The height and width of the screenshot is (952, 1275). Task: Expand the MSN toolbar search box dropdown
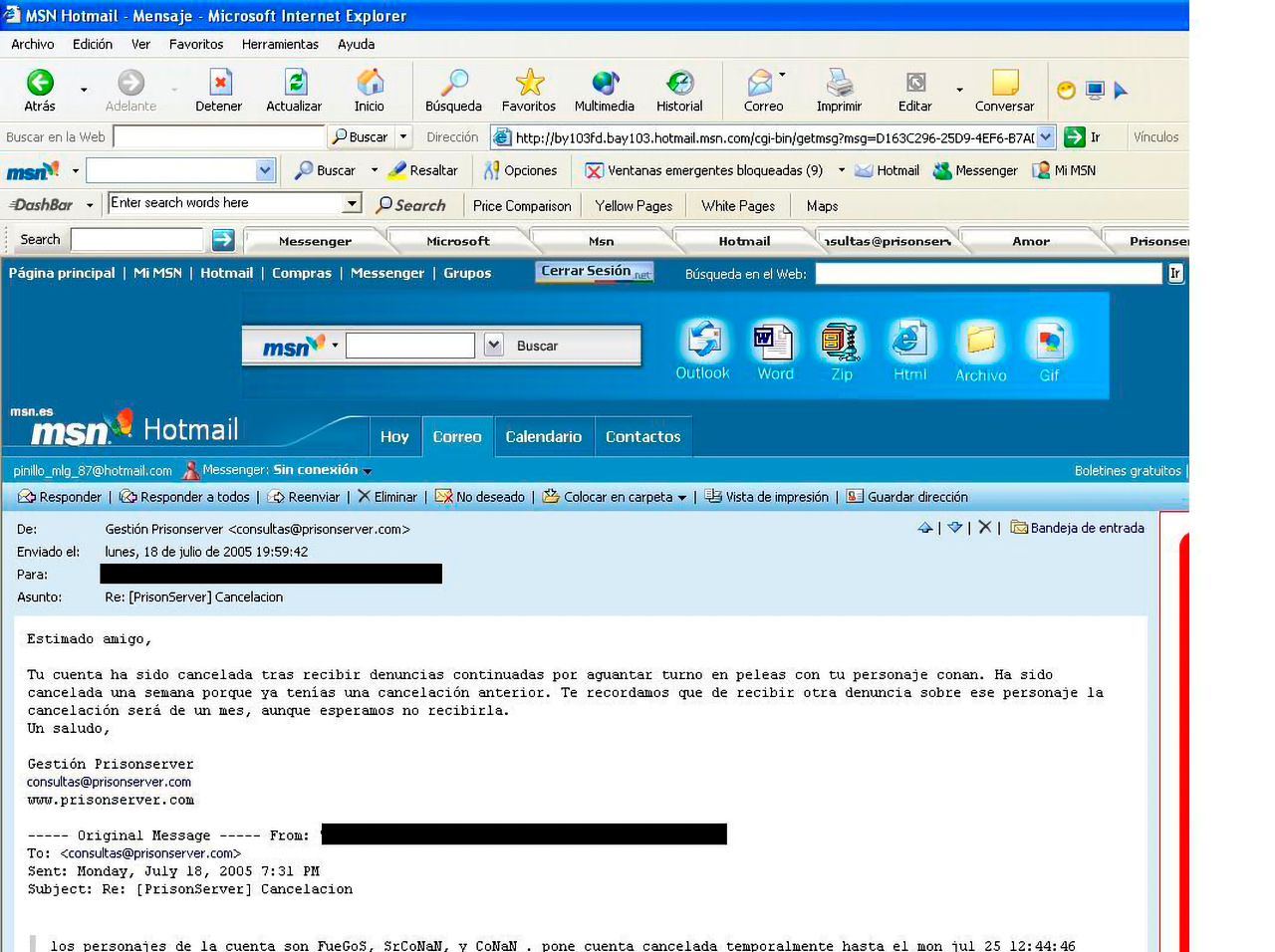coord(265,170)
